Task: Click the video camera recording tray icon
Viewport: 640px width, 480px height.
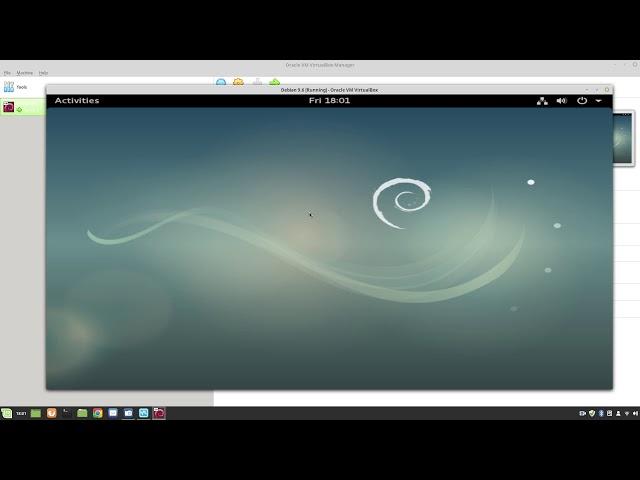Action: click(x=582, y=413)
